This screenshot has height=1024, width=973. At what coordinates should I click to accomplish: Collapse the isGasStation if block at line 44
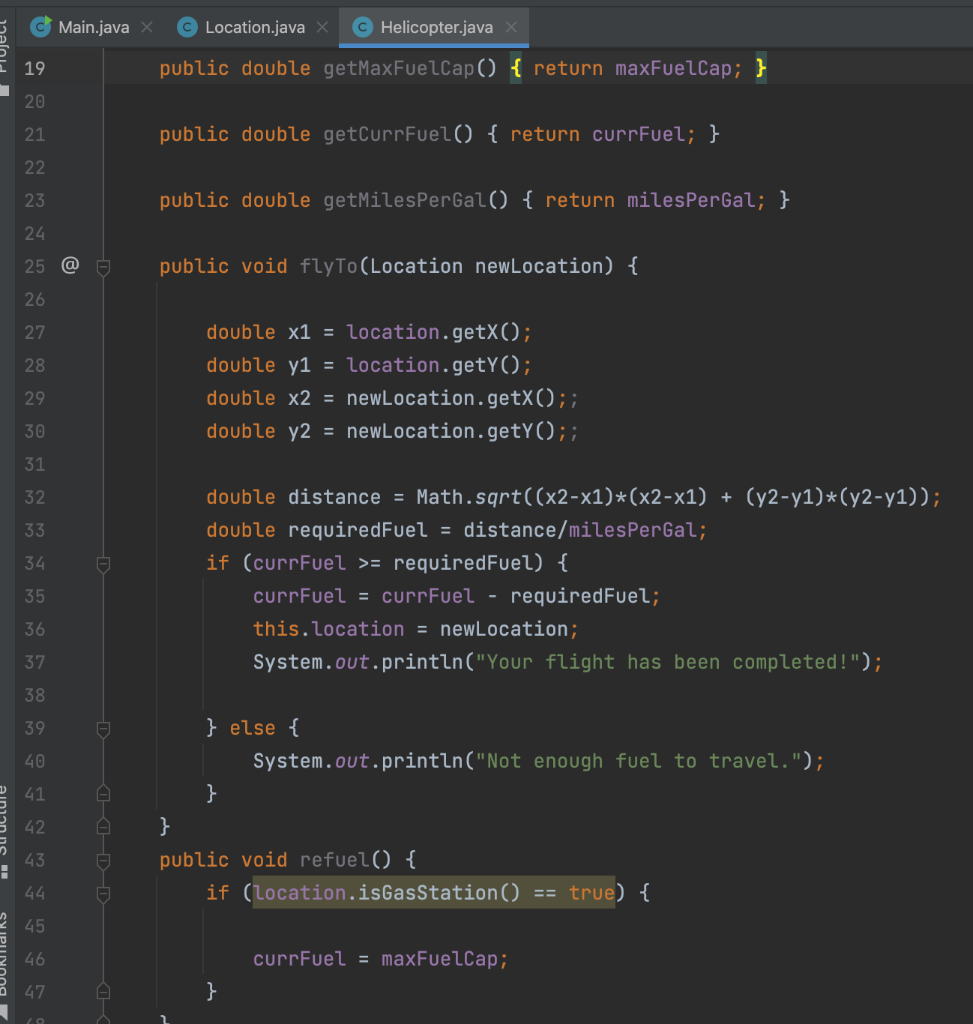coord(103,893)
